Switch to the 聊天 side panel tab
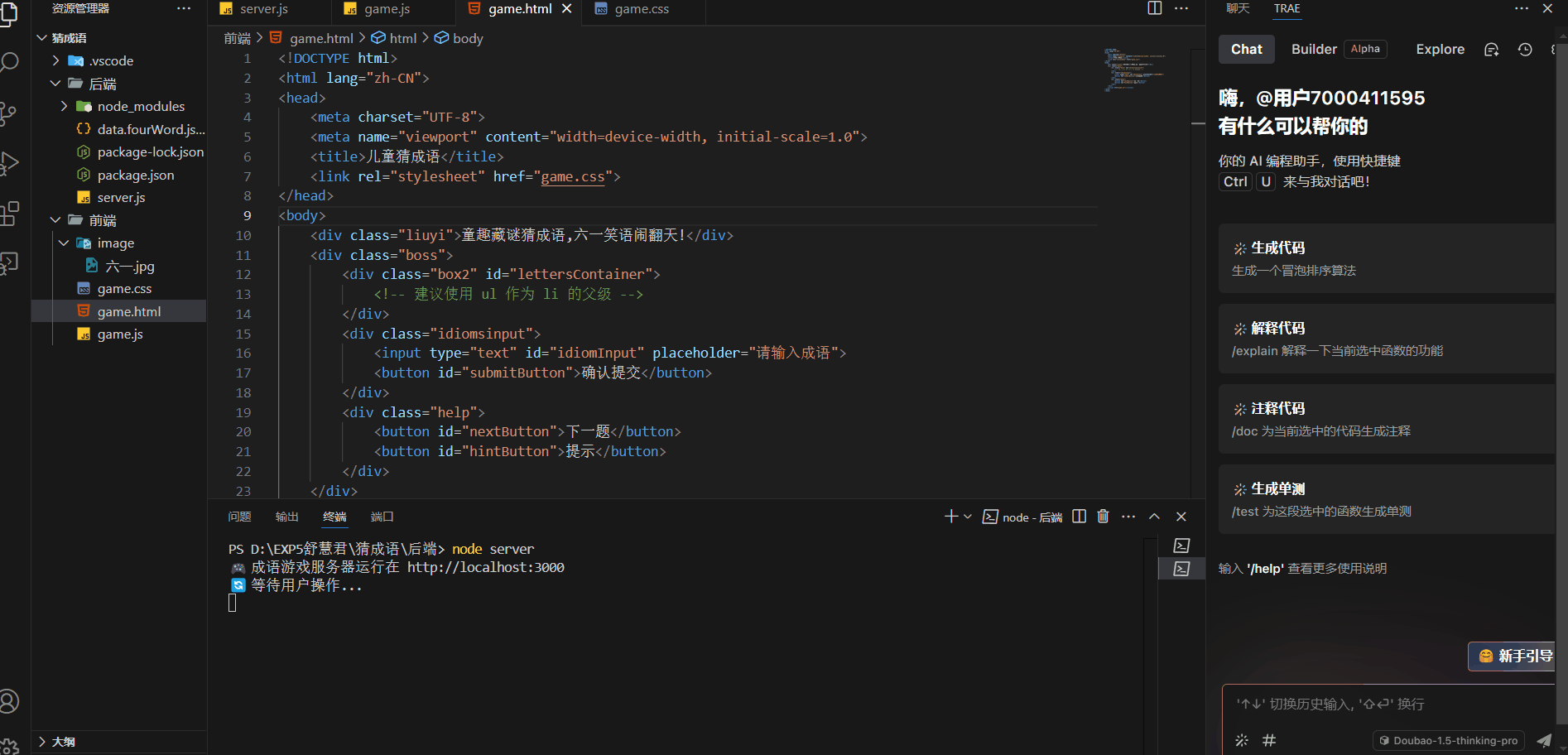1568x755 pixels. 1238,8
